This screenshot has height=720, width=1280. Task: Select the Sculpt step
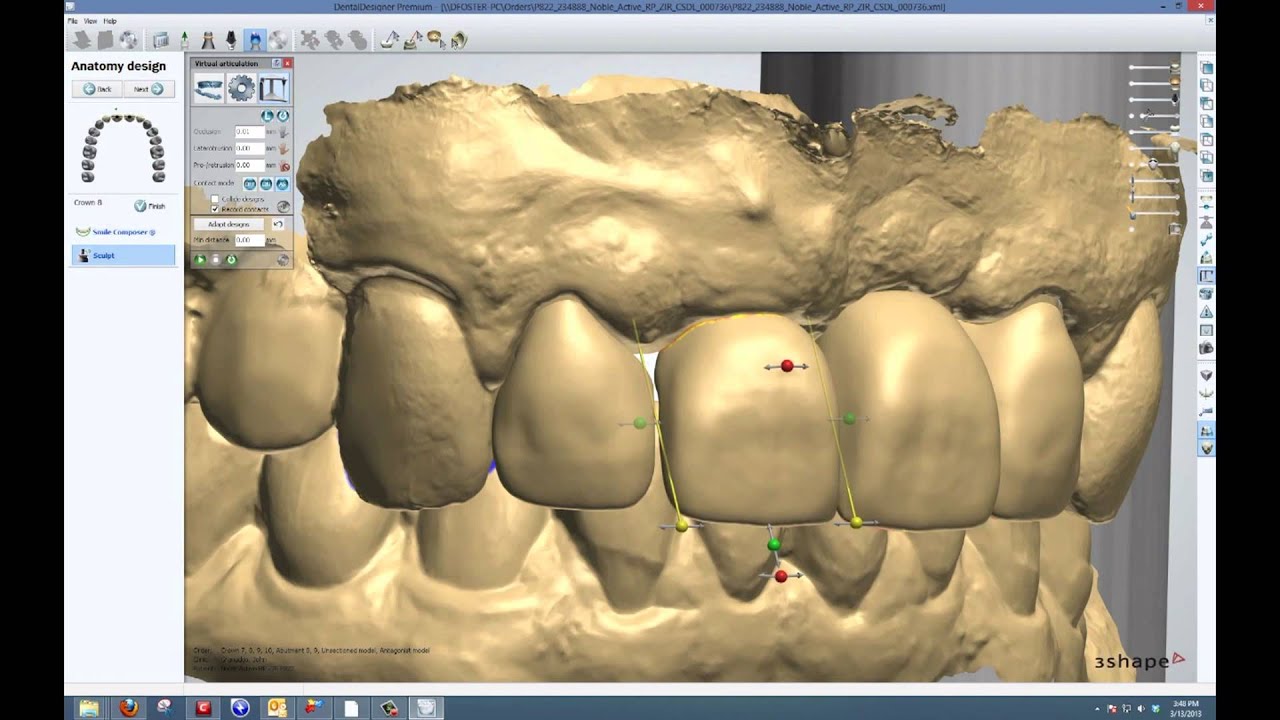point(123,255)
